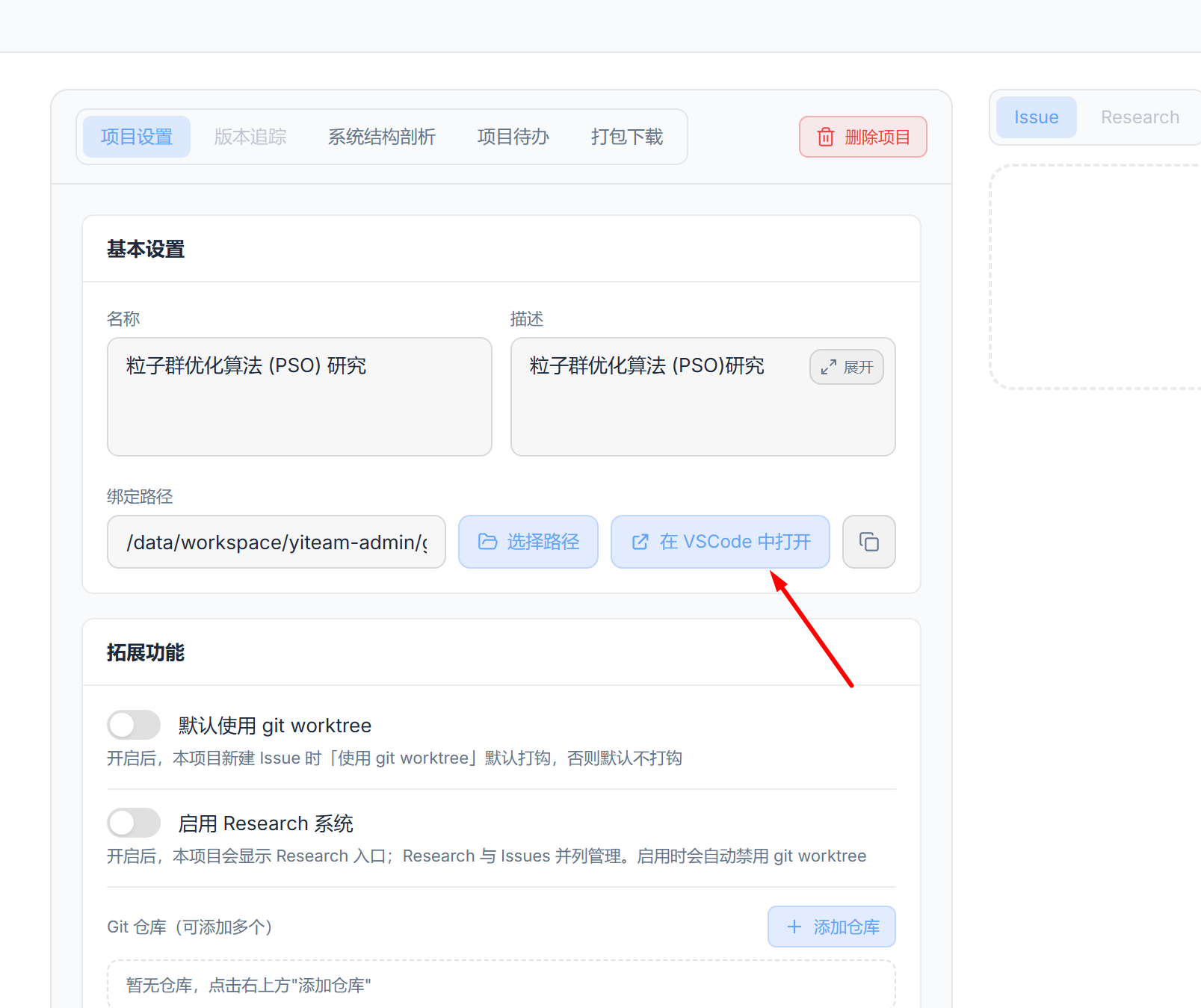The height and width of the screenshot is (1008, 1201).
Task: Click the external link icon before VSCode
Action: click(x=640, y=542)
